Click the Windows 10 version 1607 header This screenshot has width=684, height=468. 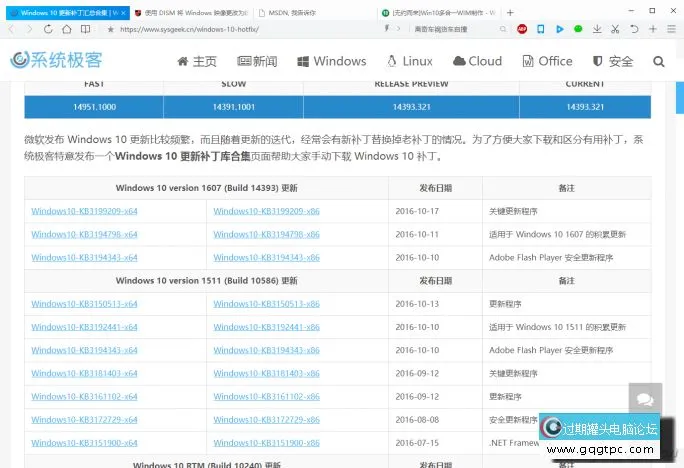[206, 188]
